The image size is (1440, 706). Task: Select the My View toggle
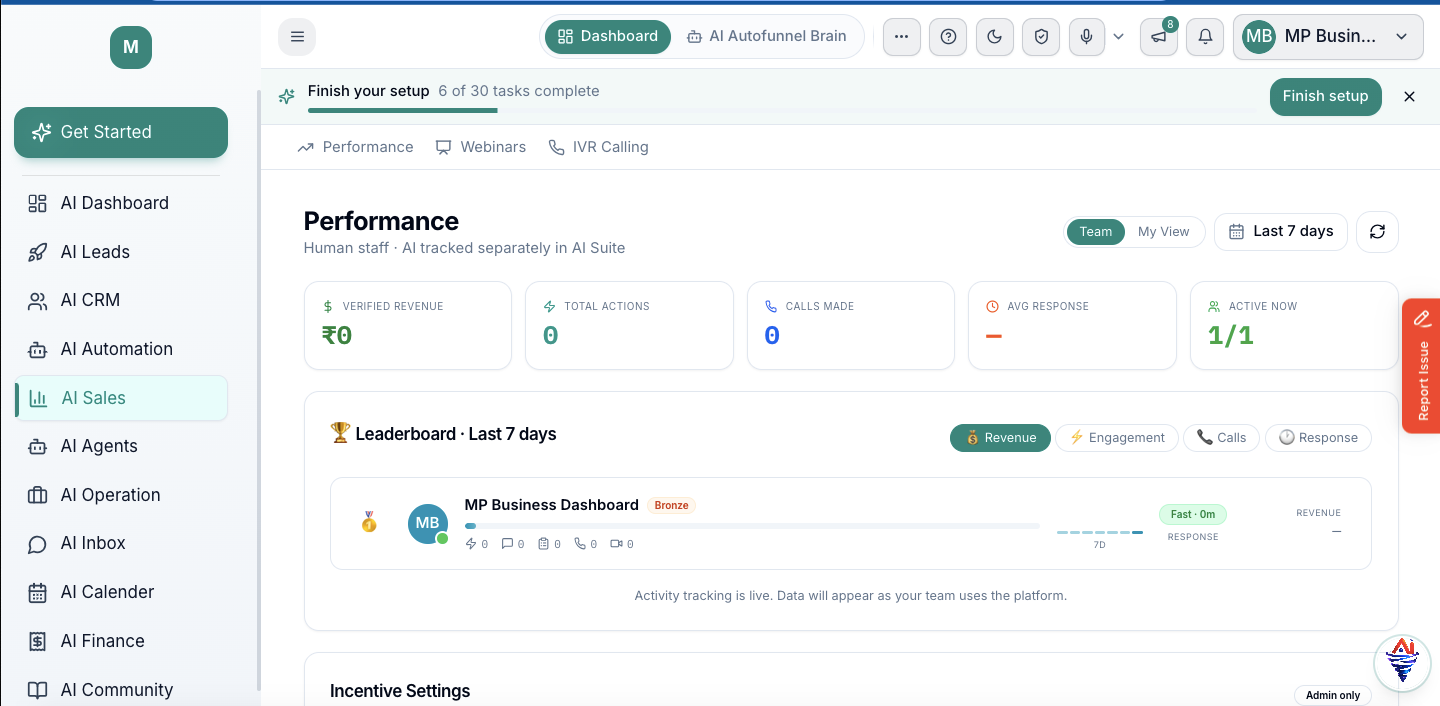[1163, 231]
